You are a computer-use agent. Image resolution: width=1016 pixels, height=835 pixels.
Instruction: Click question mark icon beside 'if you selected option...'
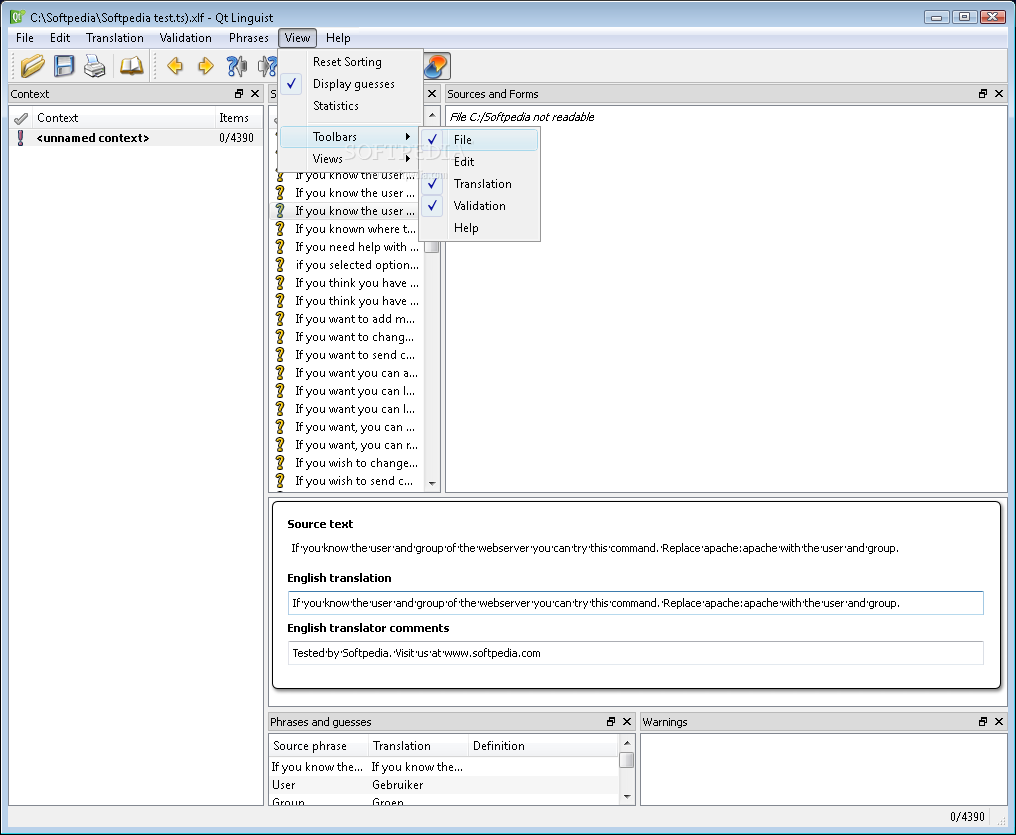click(x=280, y=264)
